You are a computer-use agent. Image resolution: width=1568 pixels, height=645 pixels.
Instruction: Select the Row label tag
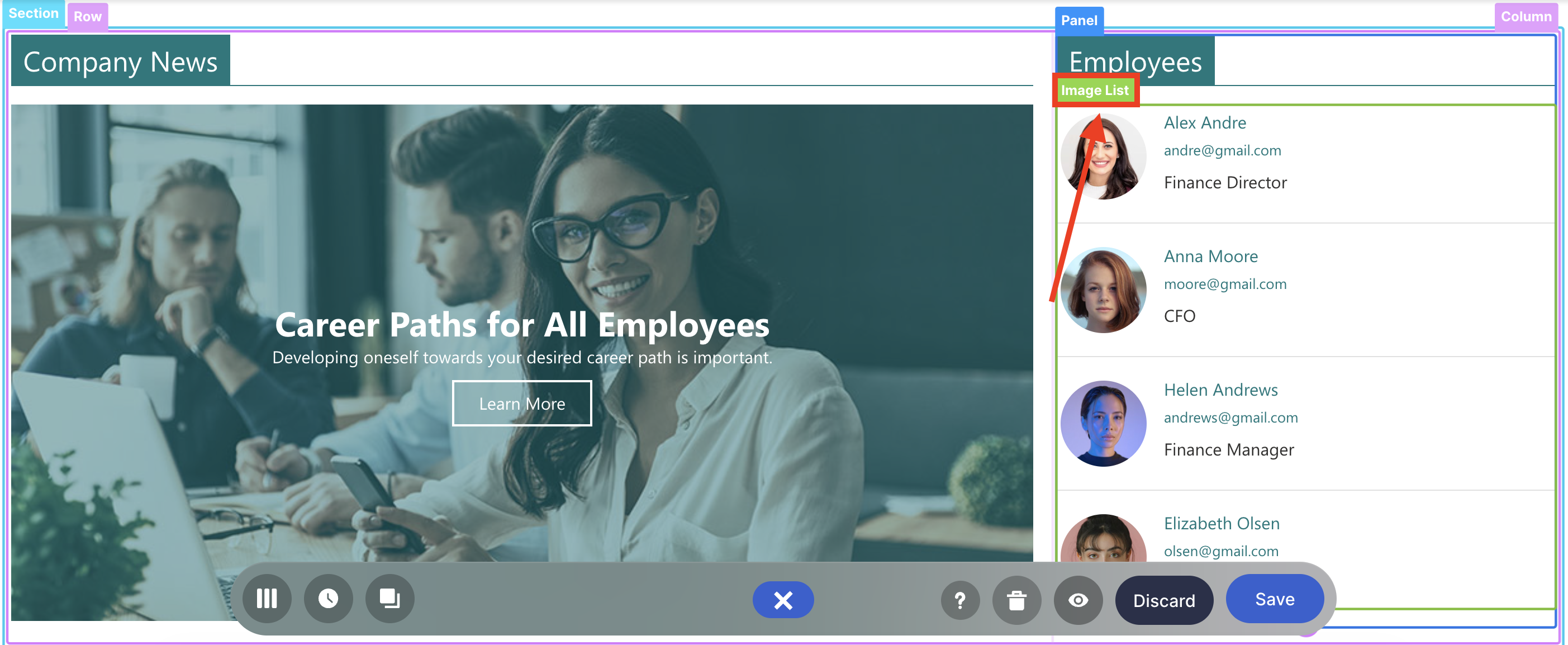click(x=87, y=17)
